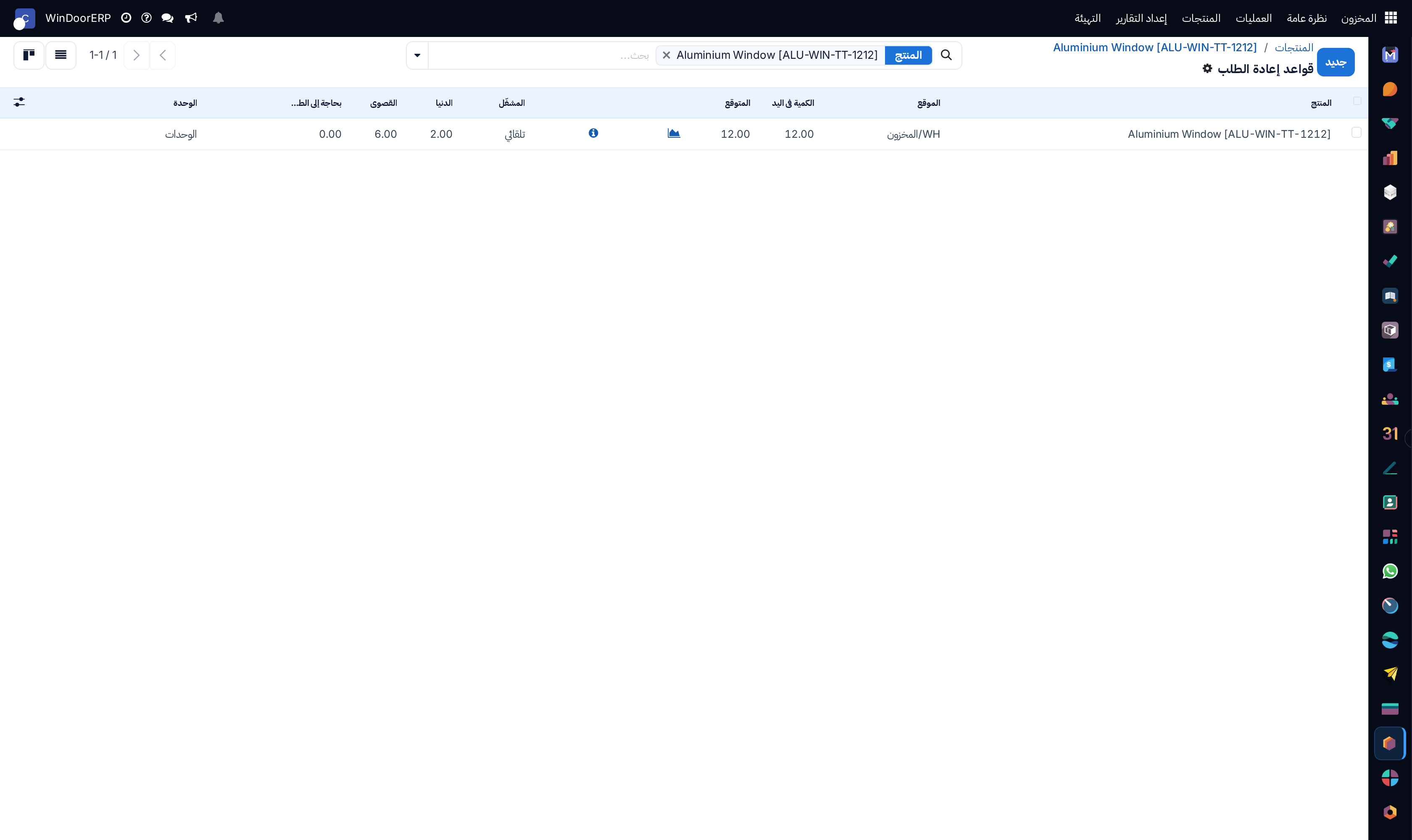Open the apps grid menu icon
The height and width of the screenshot is (840, 1412).
click(x=1391, y=18)
